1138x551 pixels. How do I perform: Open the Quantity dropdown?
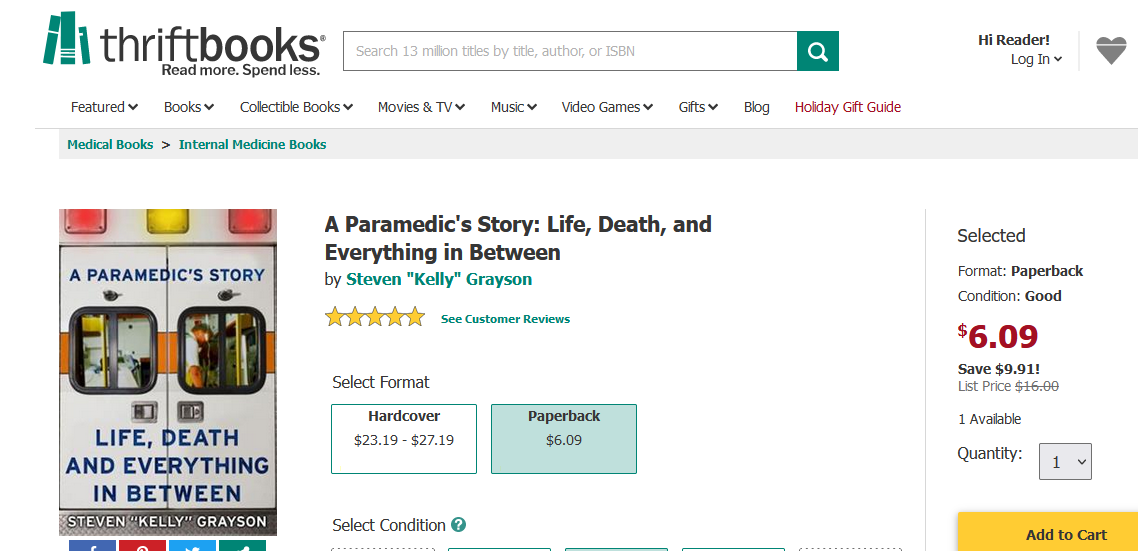pyautogui.click(x=1065, y=462)
